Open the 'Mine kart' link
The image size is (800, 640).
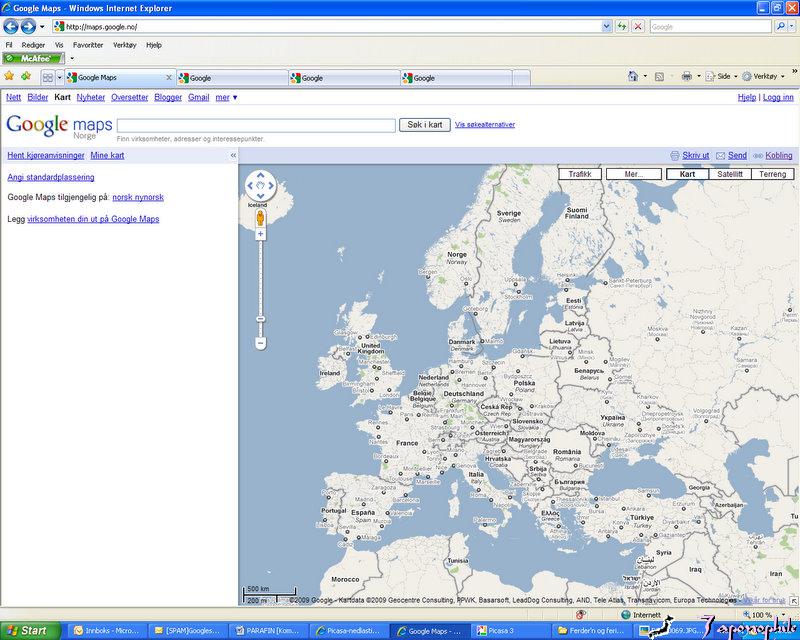[x=107, y=155]
